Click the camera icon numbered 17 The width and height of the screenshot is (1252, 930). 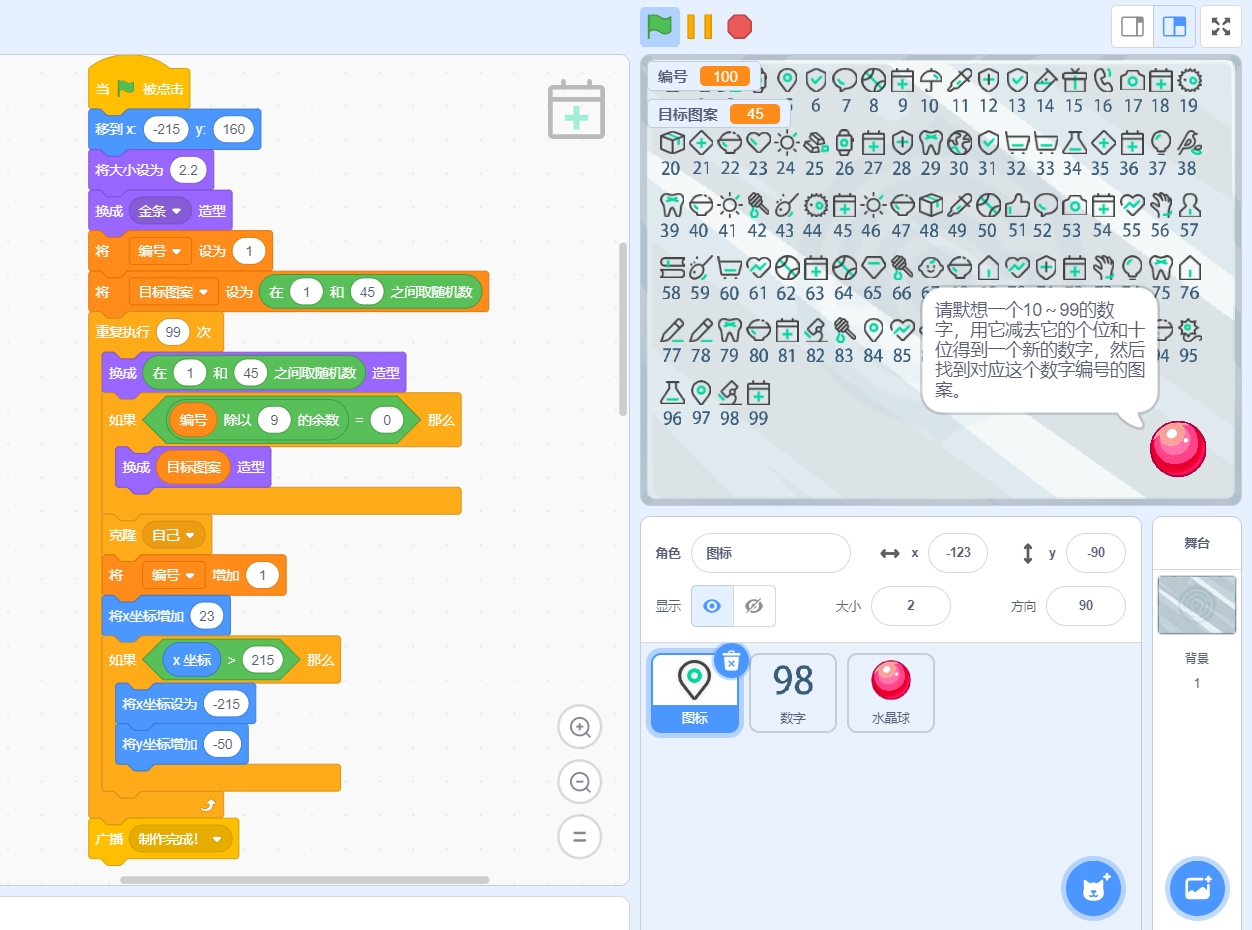[x=1133, y=80]
